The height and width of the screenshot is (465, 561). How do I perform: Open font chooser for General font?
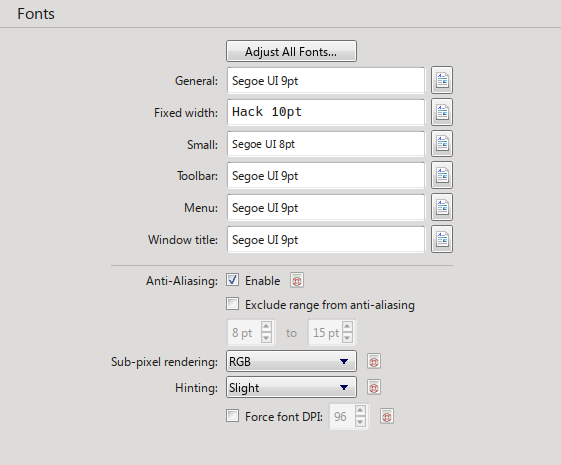point(442,80)
